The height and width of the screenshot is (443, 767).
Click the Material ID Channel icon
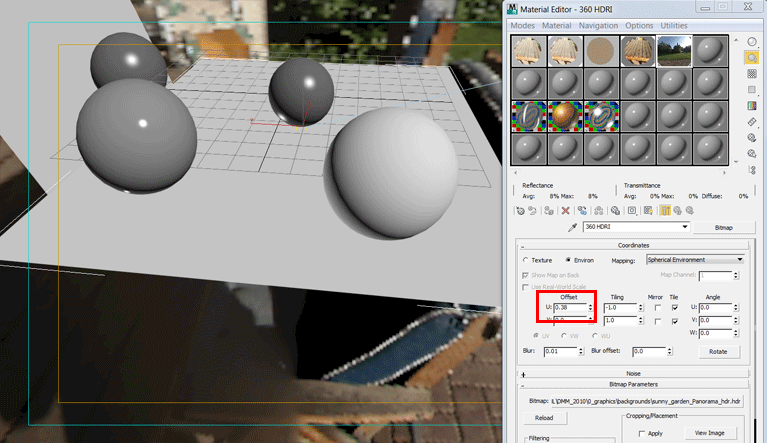[632, 211]
